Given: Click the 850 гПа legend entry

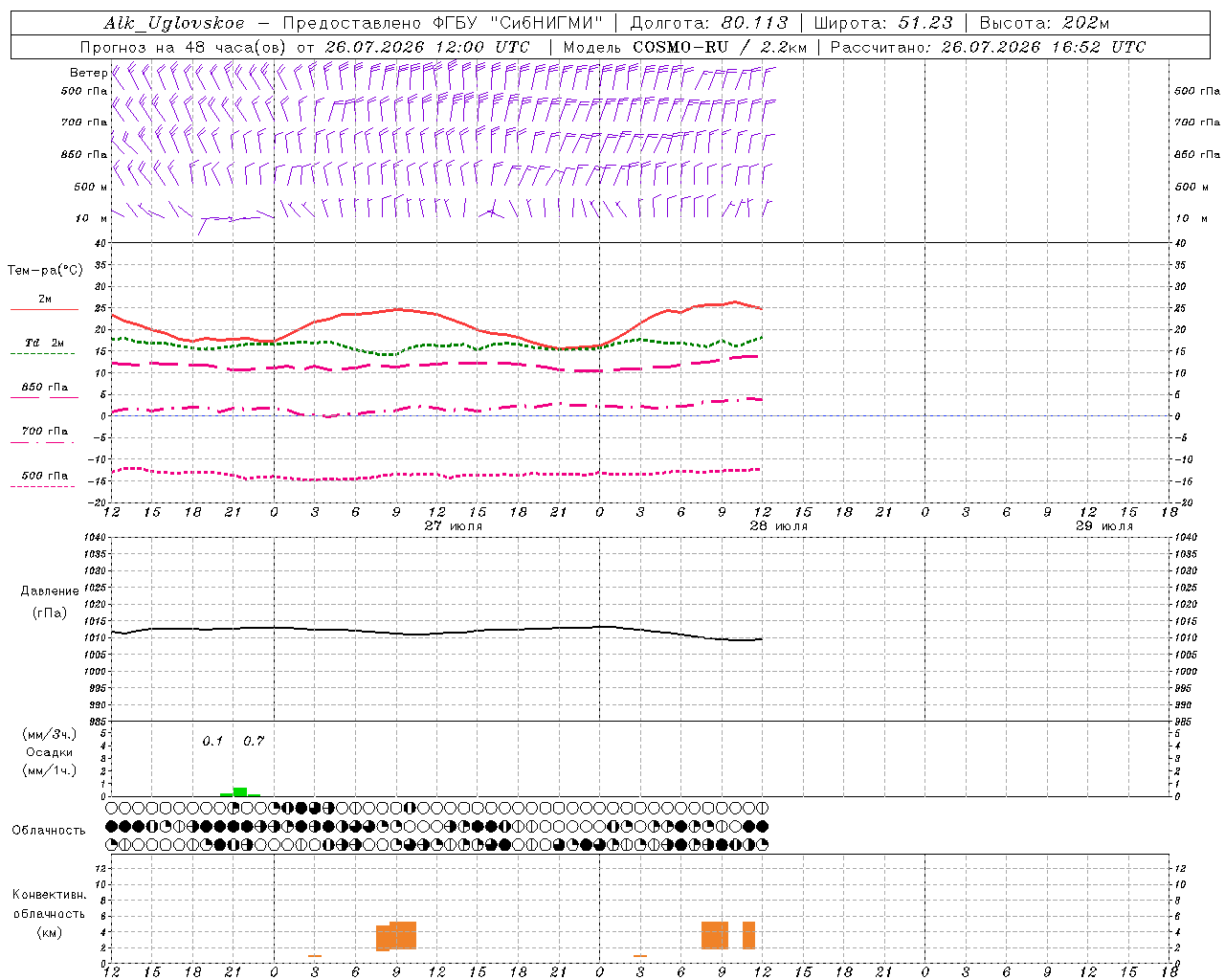Looking at the screenshot, I should click(44, 388).
